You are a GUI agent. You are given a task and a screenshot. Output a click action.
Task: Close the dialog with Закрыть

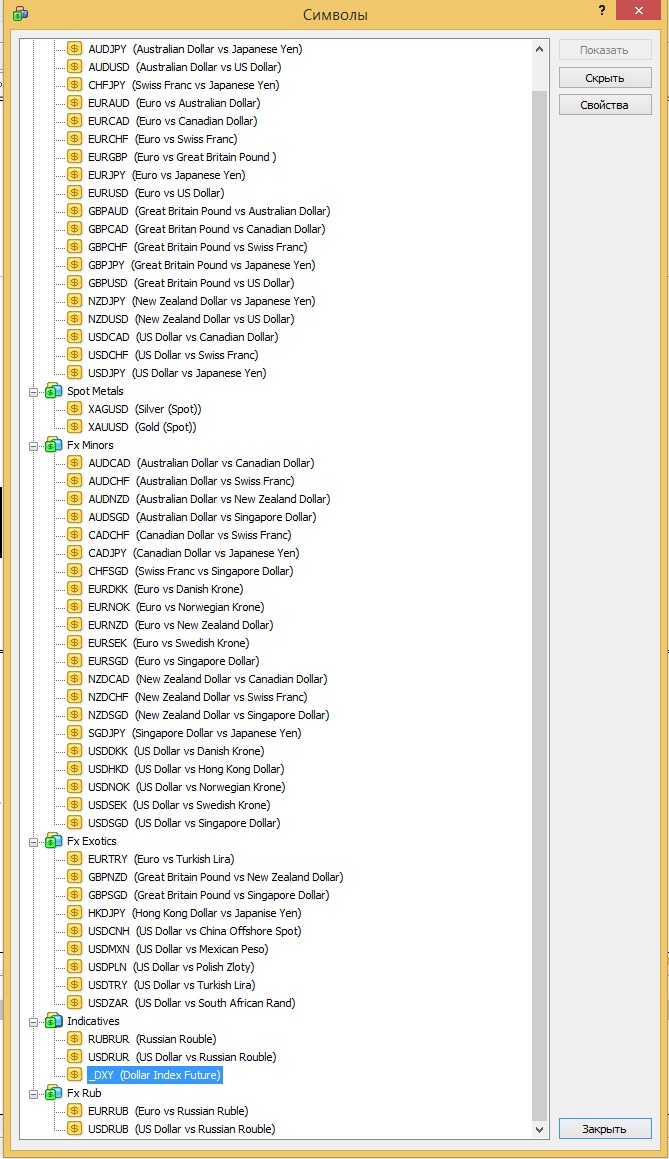pyautogui.click(x=605, y=1129)
